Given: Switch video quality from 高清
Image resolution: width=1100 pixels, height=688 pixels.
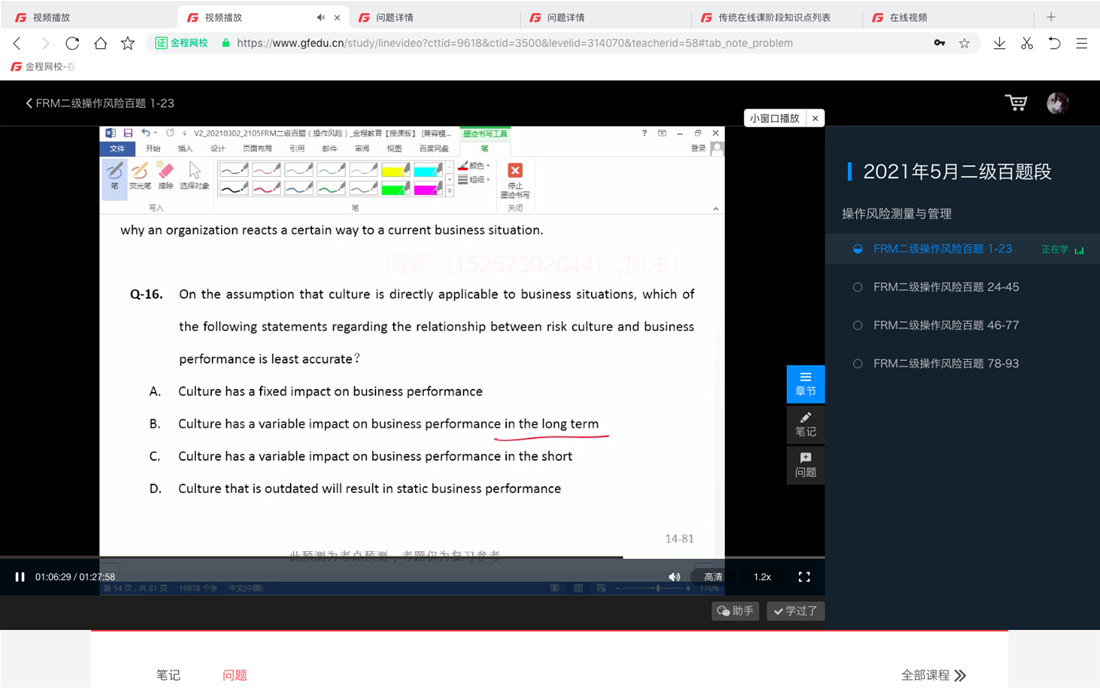Looking at the screenshot, I should 713,576.
